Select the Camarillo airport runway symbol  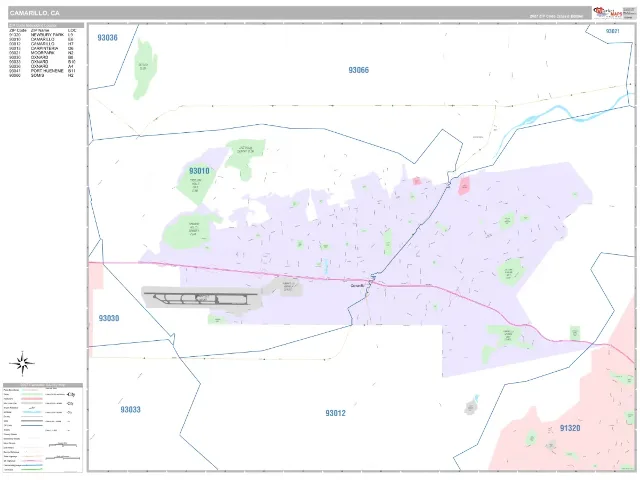(202, 298)
